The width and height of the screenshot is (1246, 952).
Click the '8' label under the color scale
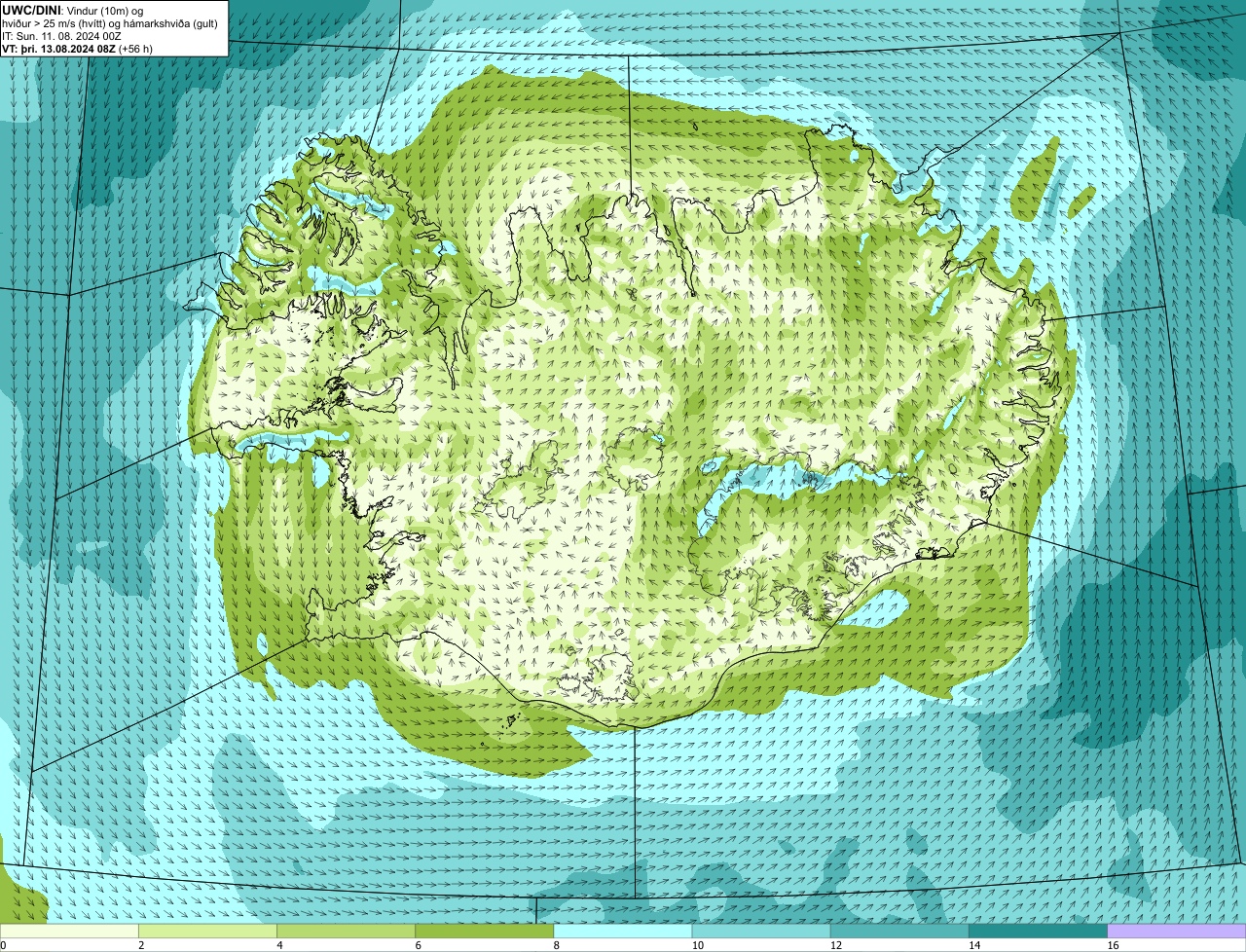[x=557, y=945]
